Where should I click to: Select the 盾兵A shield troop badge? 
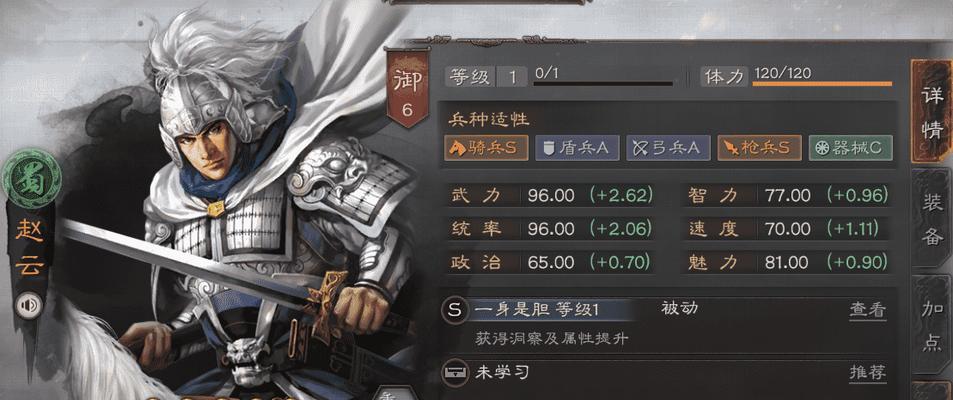coord(577,148)
